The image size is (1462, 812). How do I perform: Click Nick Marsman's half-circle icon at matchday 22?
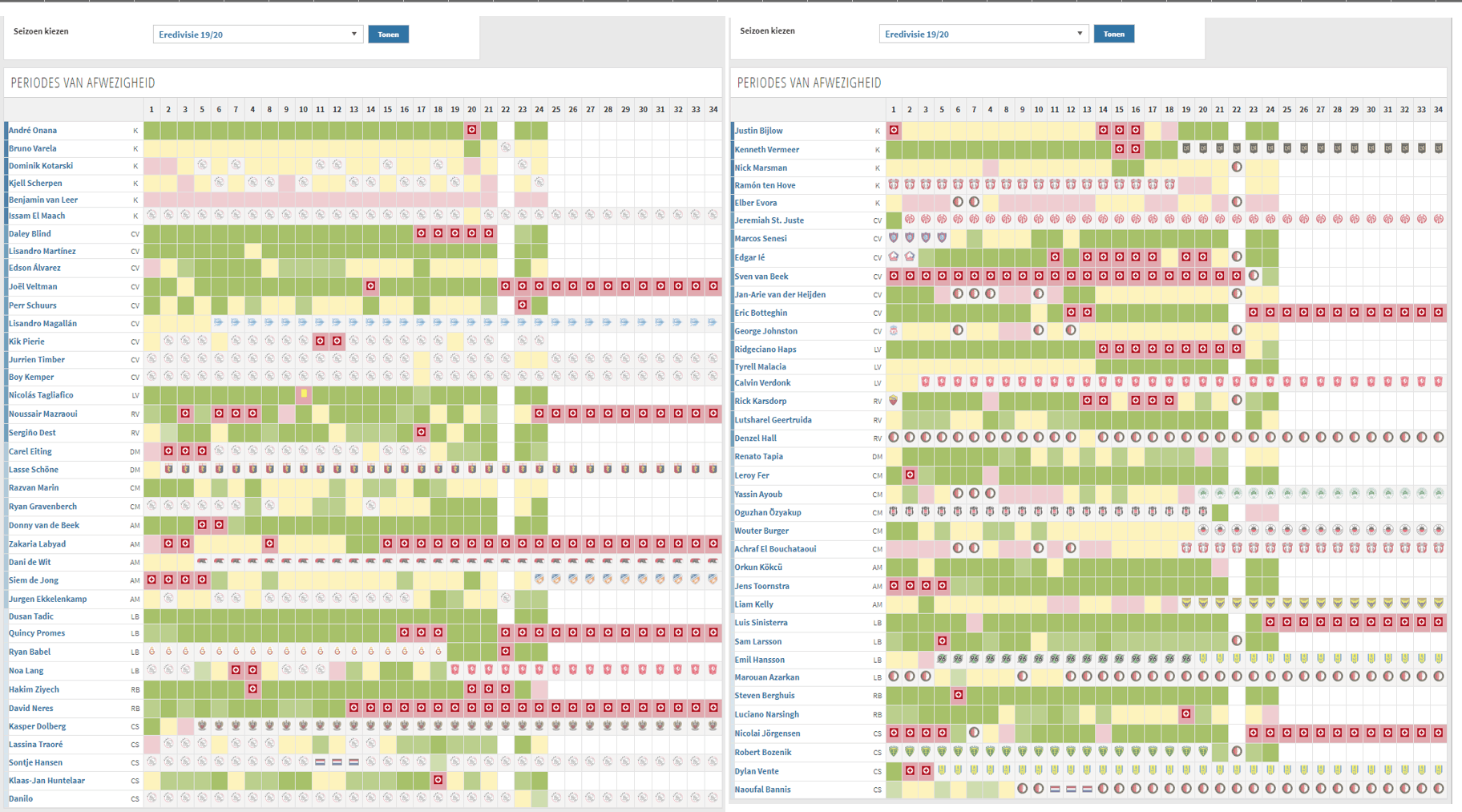[1237, 168]
